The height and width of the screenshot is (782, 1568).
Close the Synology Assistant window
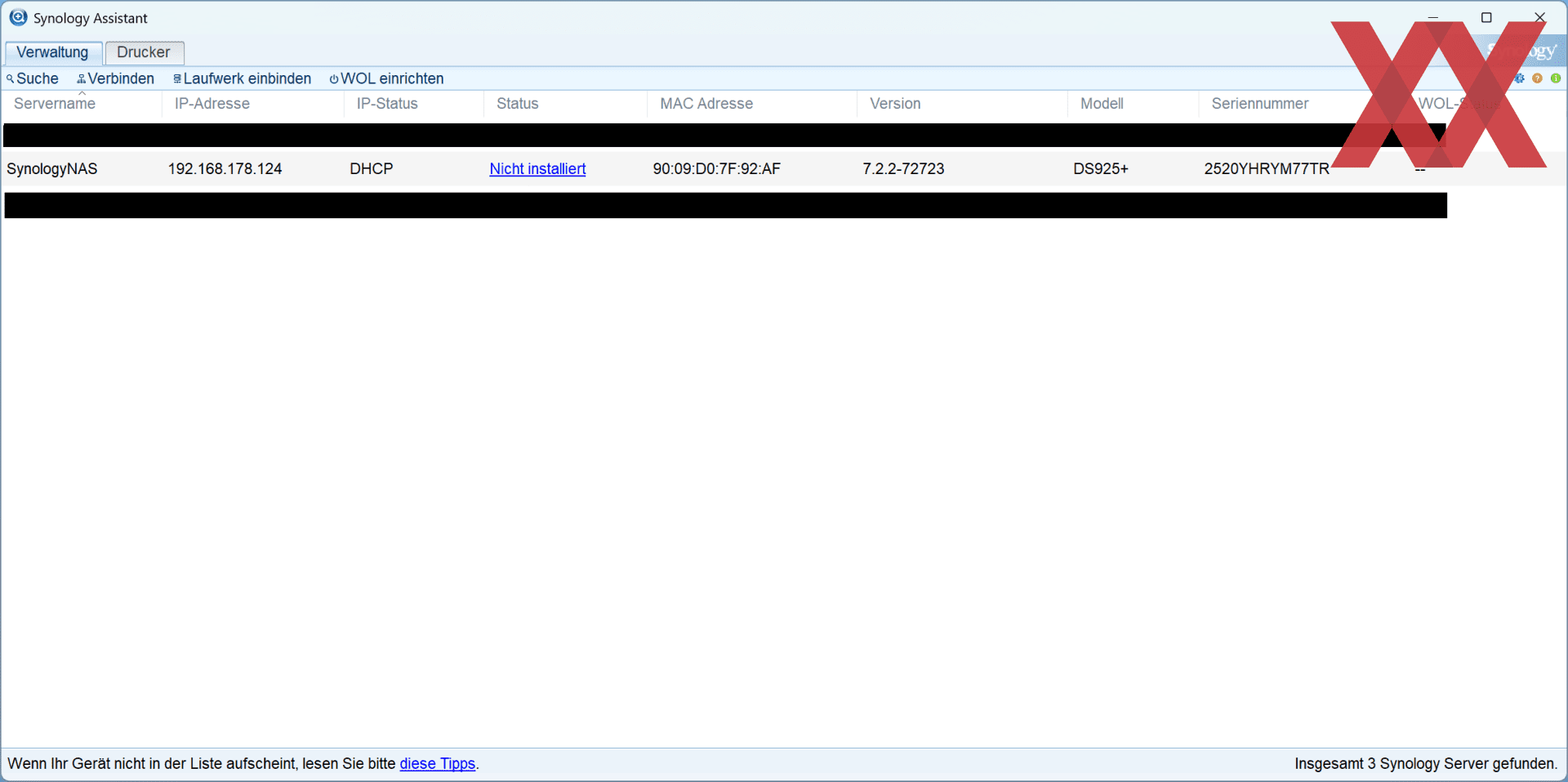1539,18
